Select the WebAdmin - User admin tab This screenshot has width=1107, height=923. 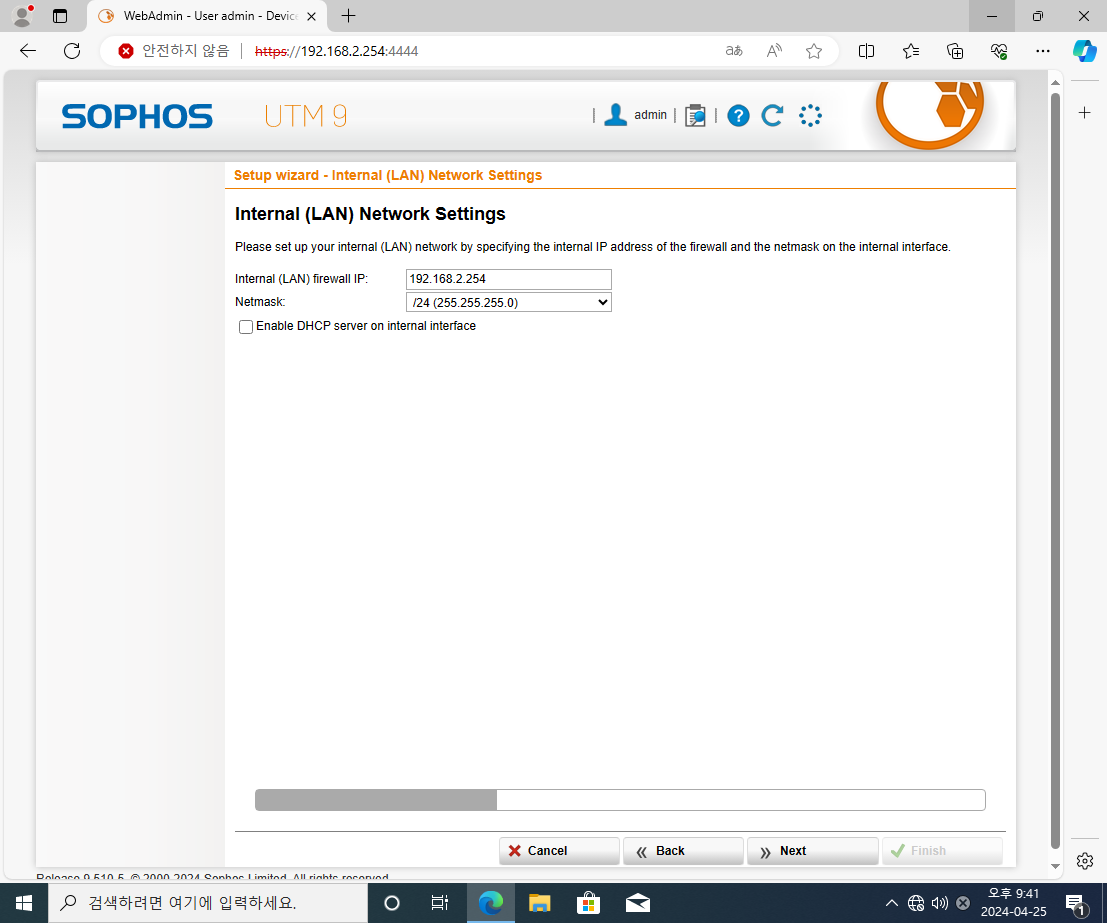coord(208,16)
